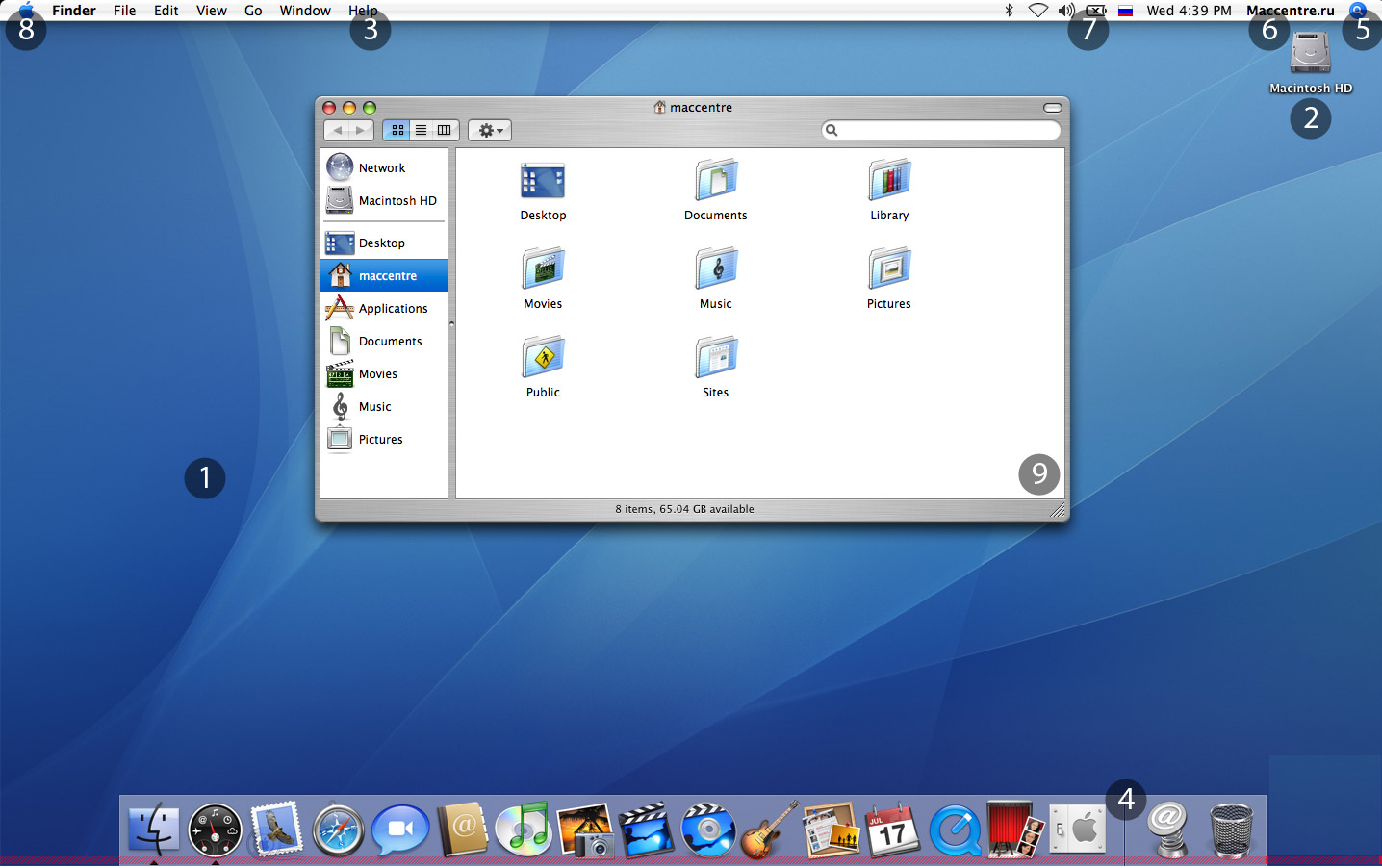Switch to icon view
1382x868 pixels.
[397, 130]
